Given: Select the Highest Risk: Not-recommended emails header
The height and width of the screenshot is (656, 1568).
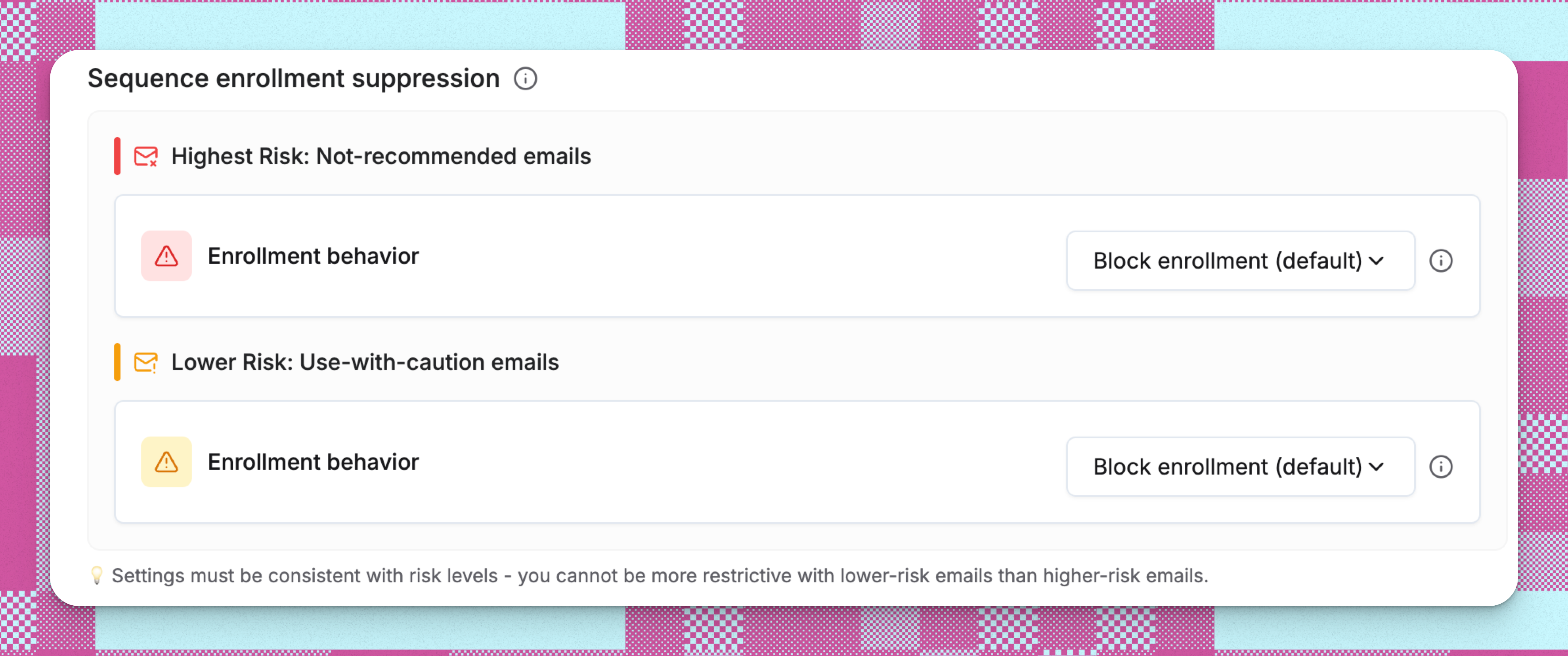Looking at the screenshot, I should point(381,156).
